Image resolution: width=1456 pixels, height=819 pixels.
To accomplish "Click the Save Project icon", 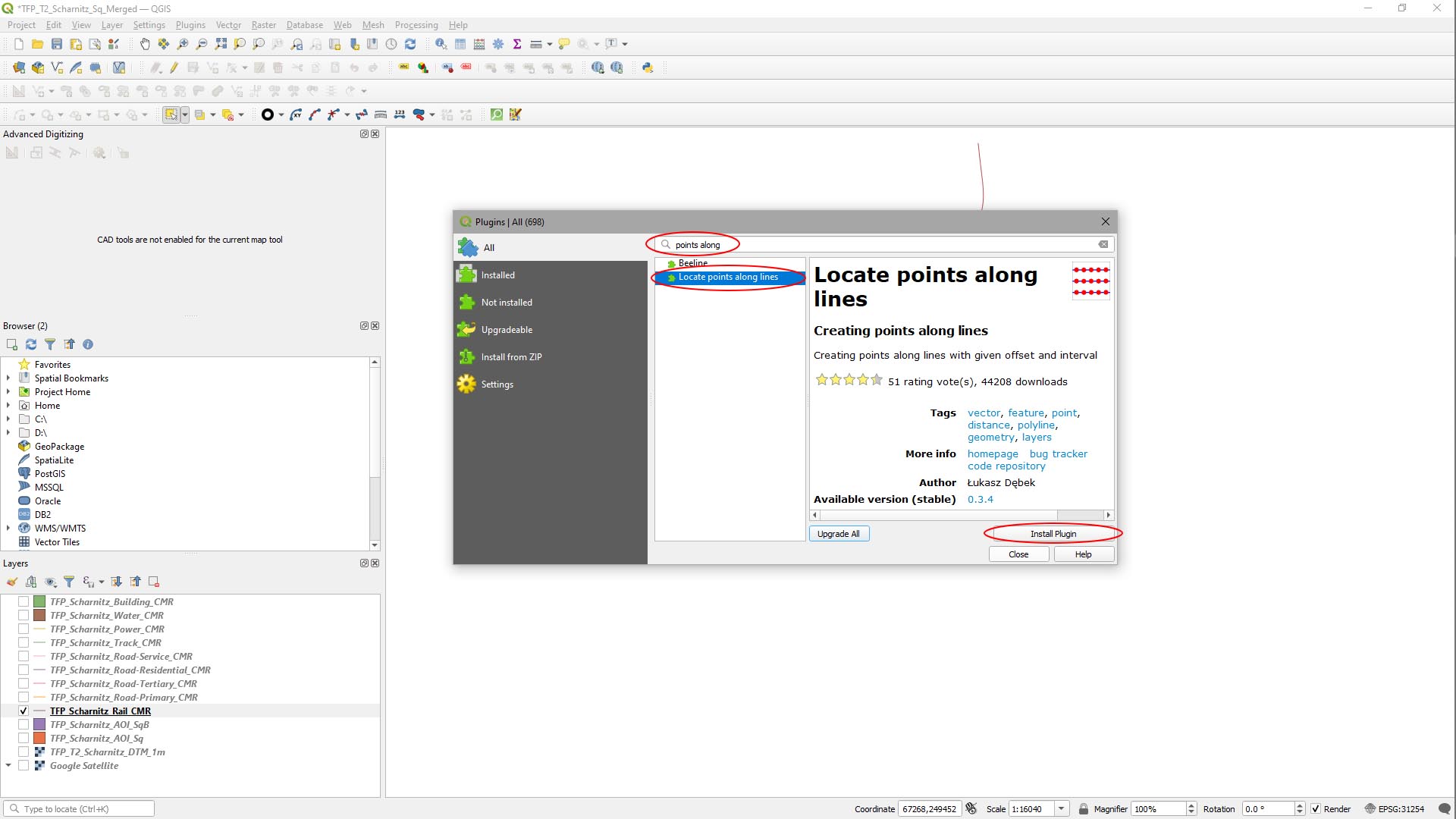I will [x=56, y=44].
